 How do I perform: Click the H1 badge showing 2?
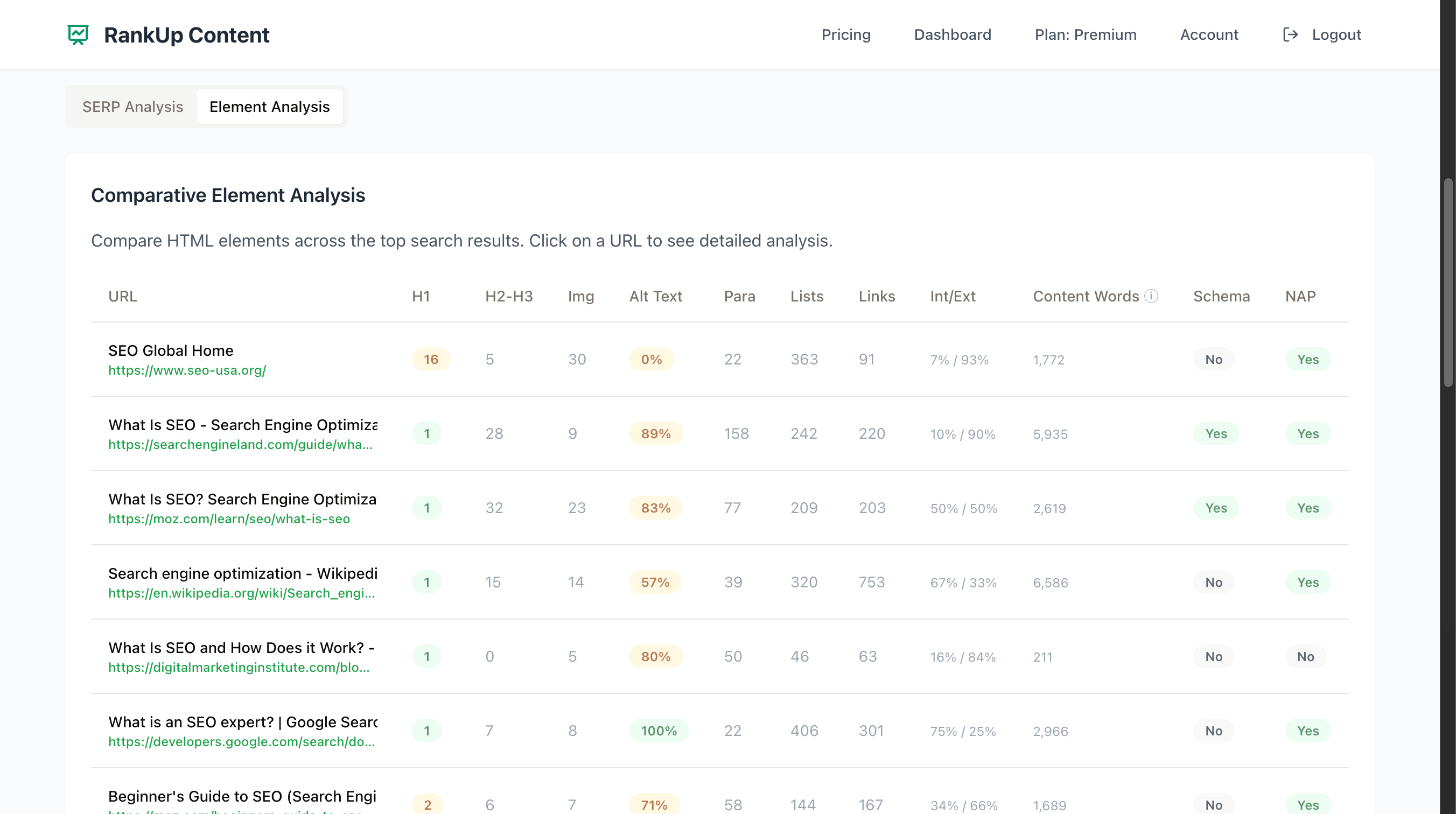point(428,804)
